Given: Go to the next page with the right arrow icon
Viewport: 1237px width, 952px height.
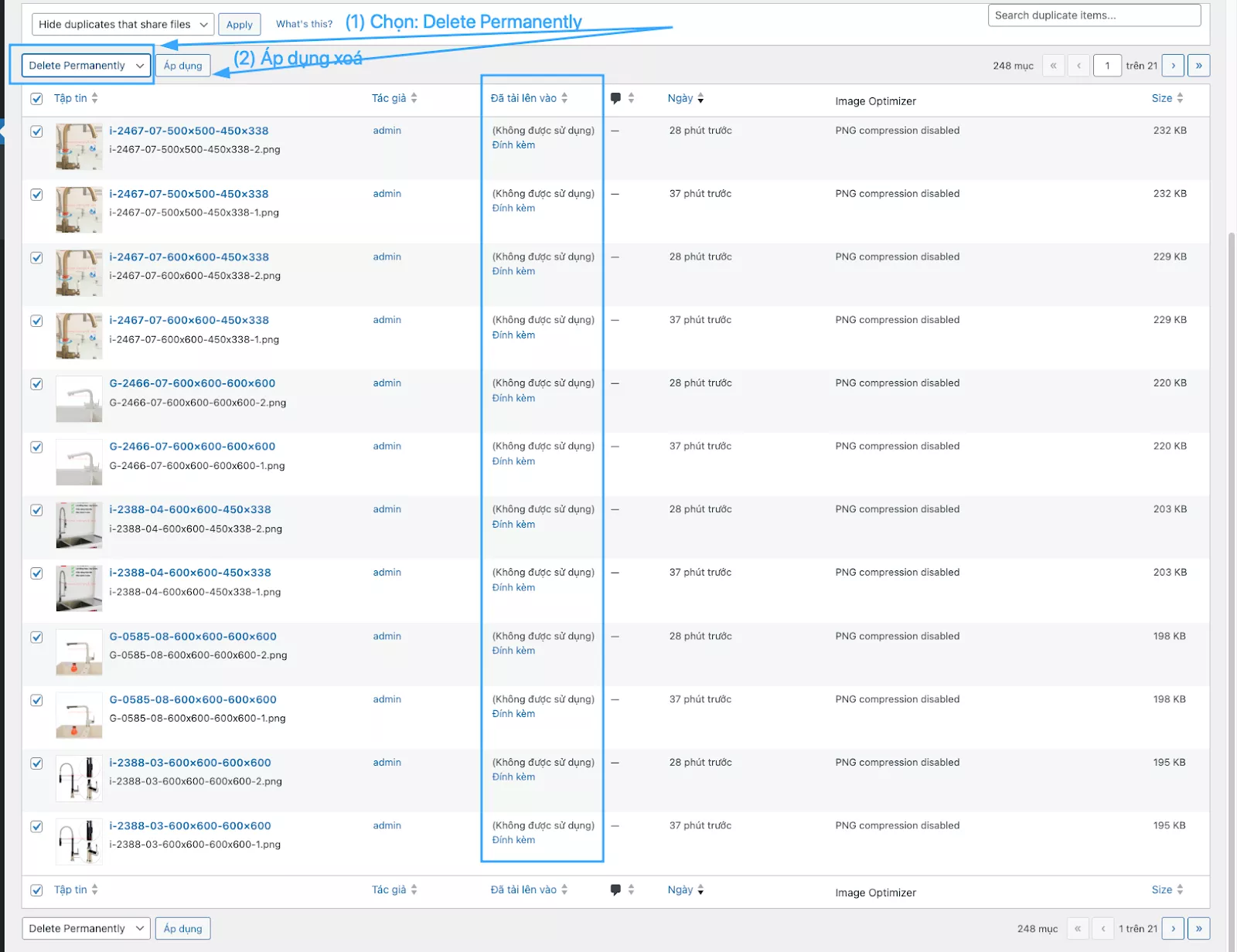Looking at the screenshot, I should click(1172, 65).
